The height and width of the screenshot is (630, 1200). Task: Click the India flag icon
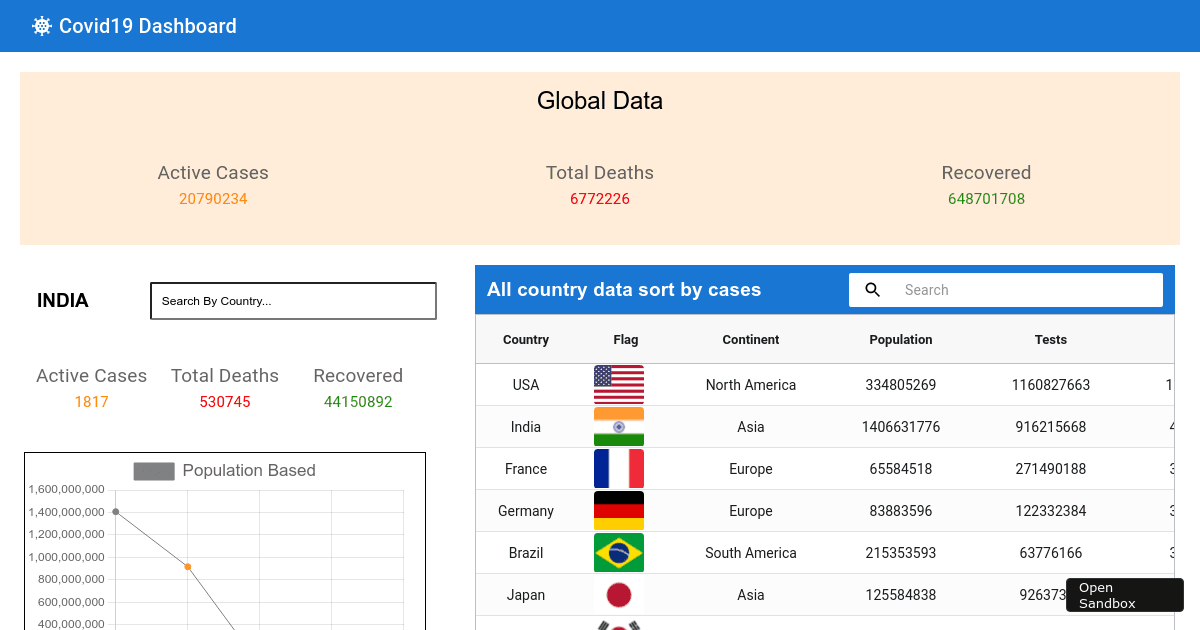point(619,426)
